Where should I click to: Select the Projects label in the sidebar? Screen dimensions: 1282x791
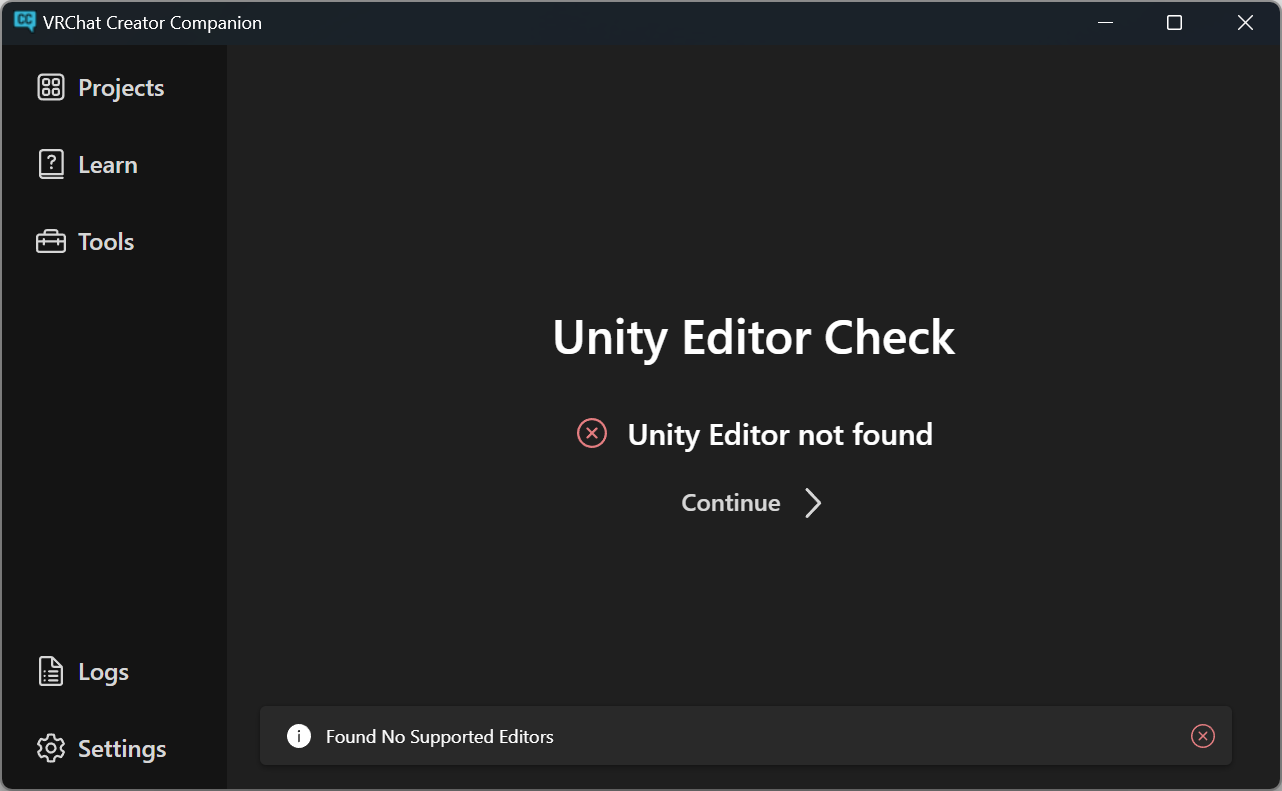(x=121, y=88)
